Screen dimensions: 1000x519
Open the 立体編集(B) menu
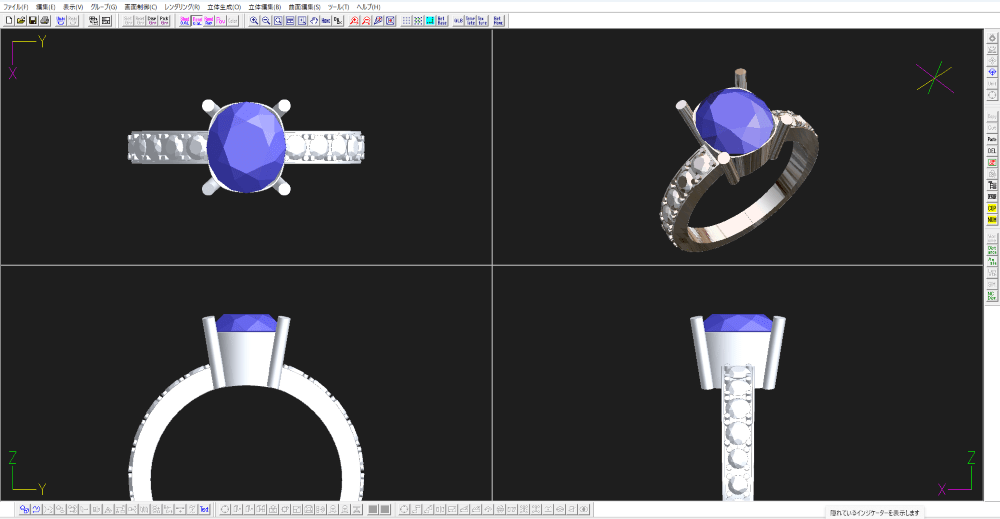point(265,6)
